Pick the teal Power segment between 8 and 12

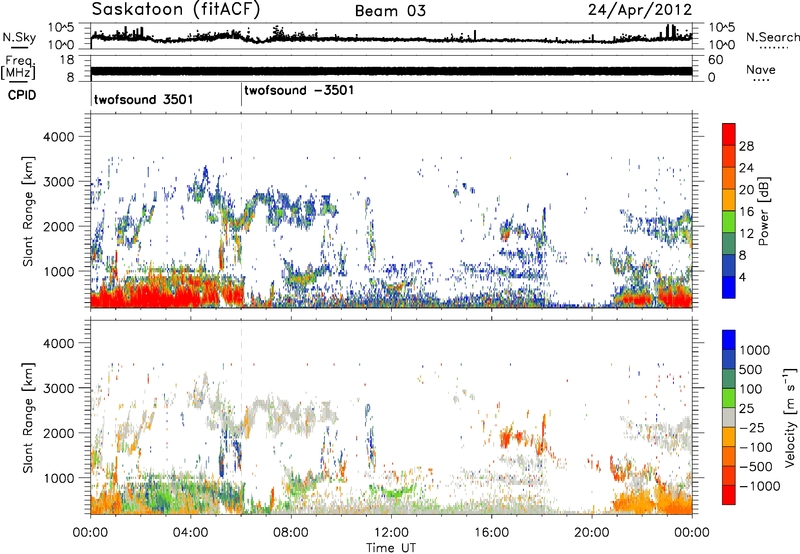[x=729, y=244]
